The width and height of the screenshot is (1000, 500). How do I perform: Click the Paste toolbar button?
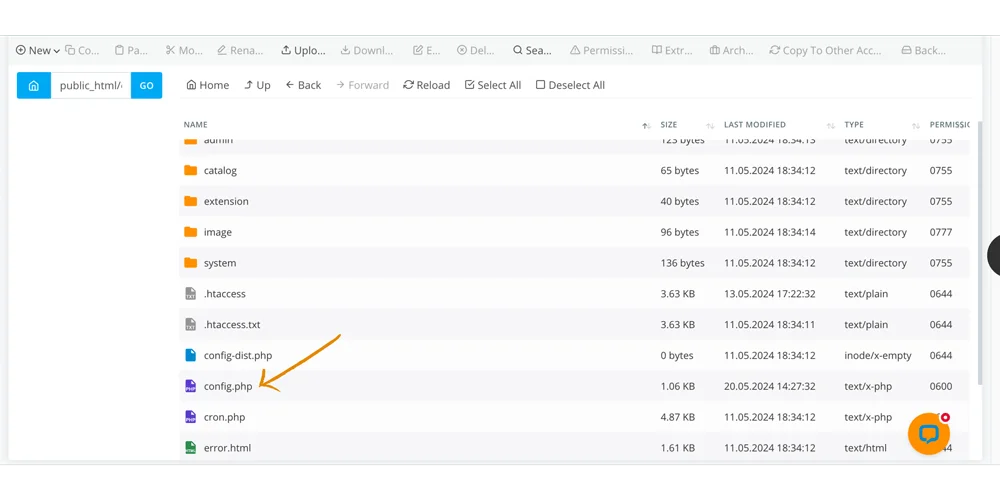[131, 50]
